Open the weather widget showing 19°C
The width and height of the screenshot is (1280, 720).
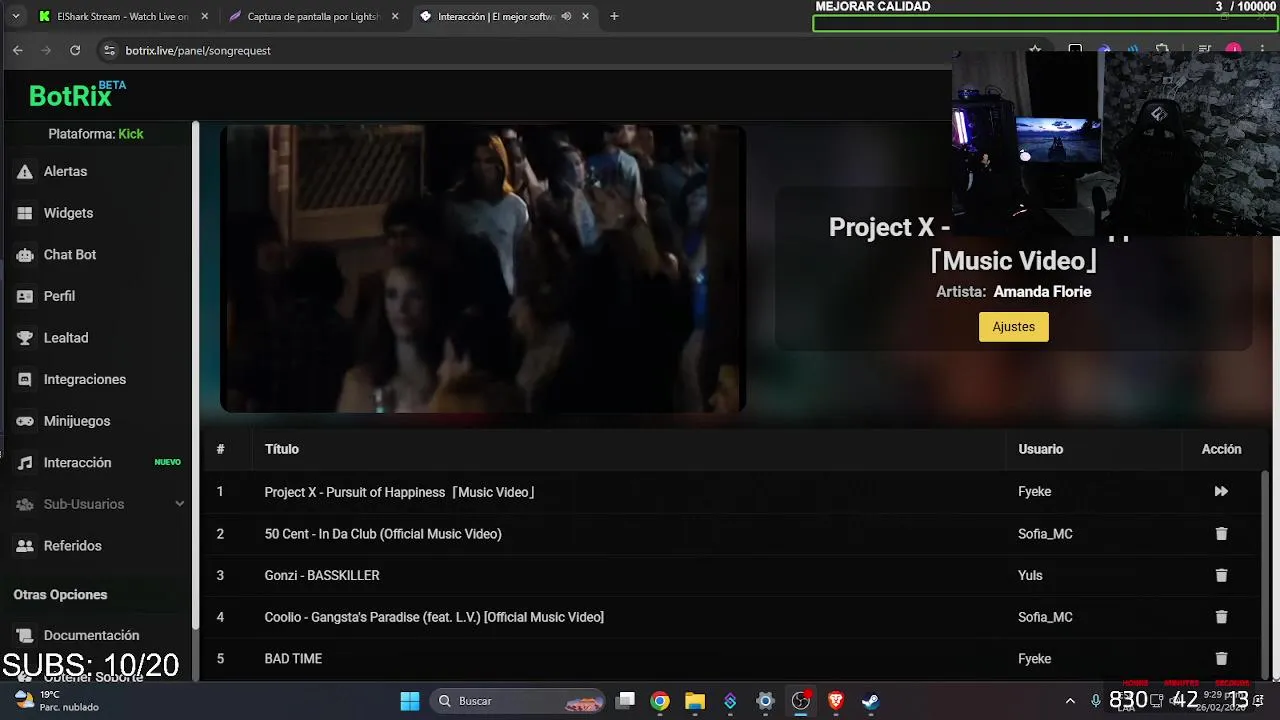tap(56, 700)
